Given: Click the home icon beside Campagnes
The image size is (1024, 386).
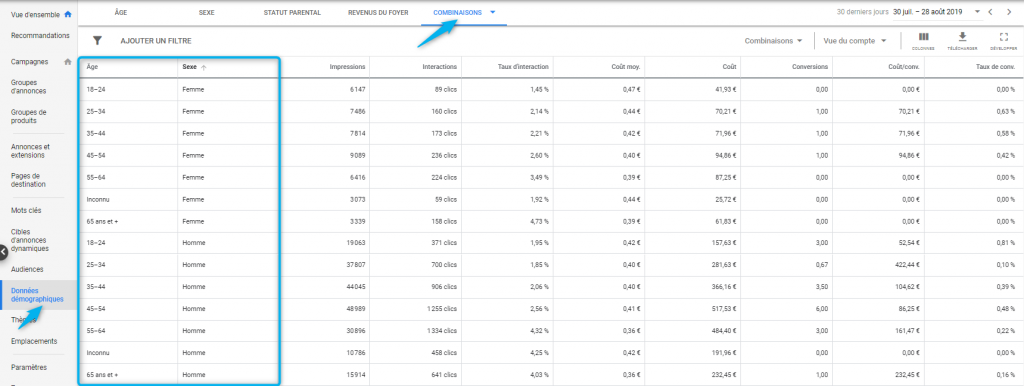Looking at the screenshot, I should pos(67,62).
